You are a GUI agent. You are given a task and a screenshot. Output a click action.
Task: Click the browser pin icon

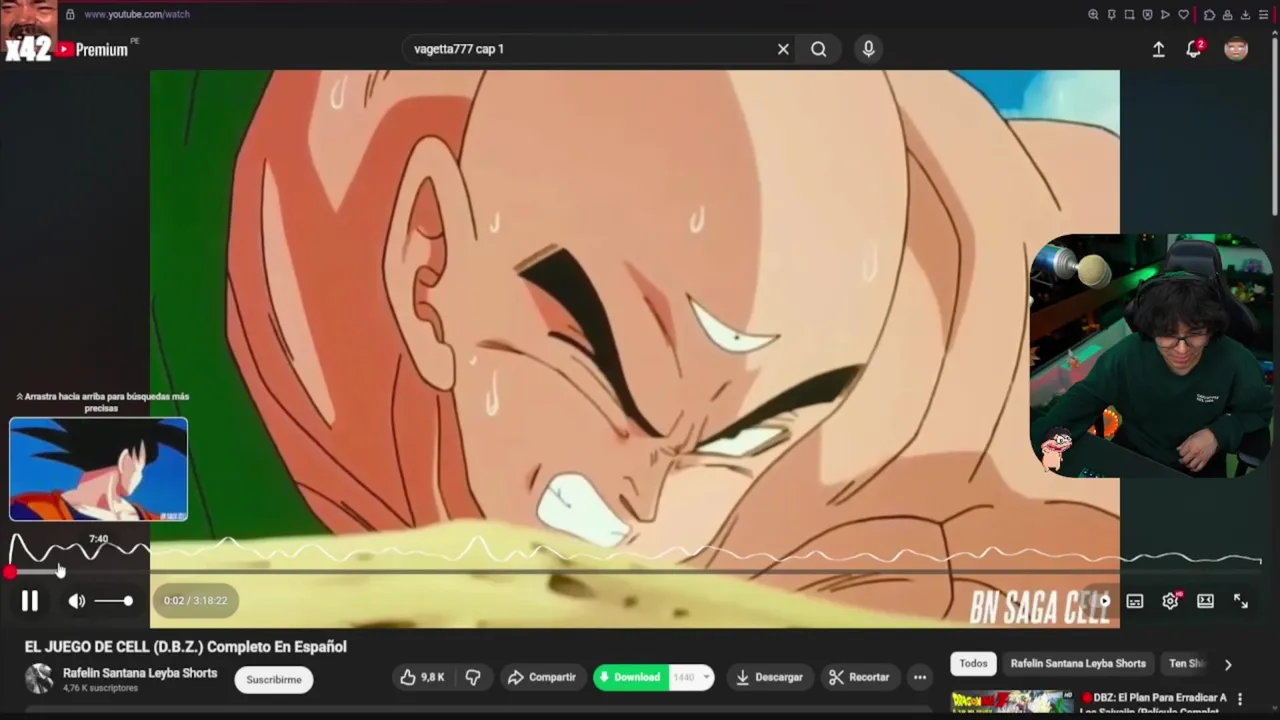coord(1111,15)
